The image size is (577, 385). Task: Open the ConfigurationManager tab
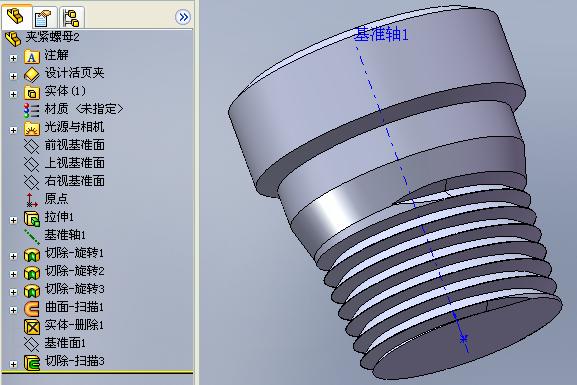coord(71,17)
